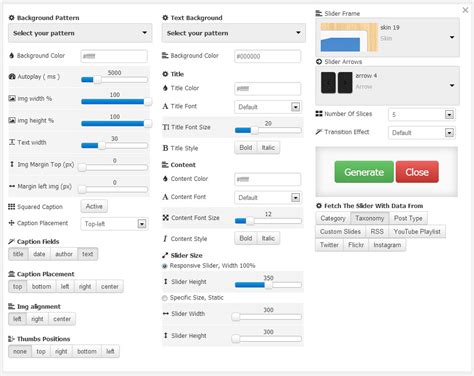Select the Custom Slides data source tab
The width and height of the screenshot is (474, 376).
click(x=340, y=232)
